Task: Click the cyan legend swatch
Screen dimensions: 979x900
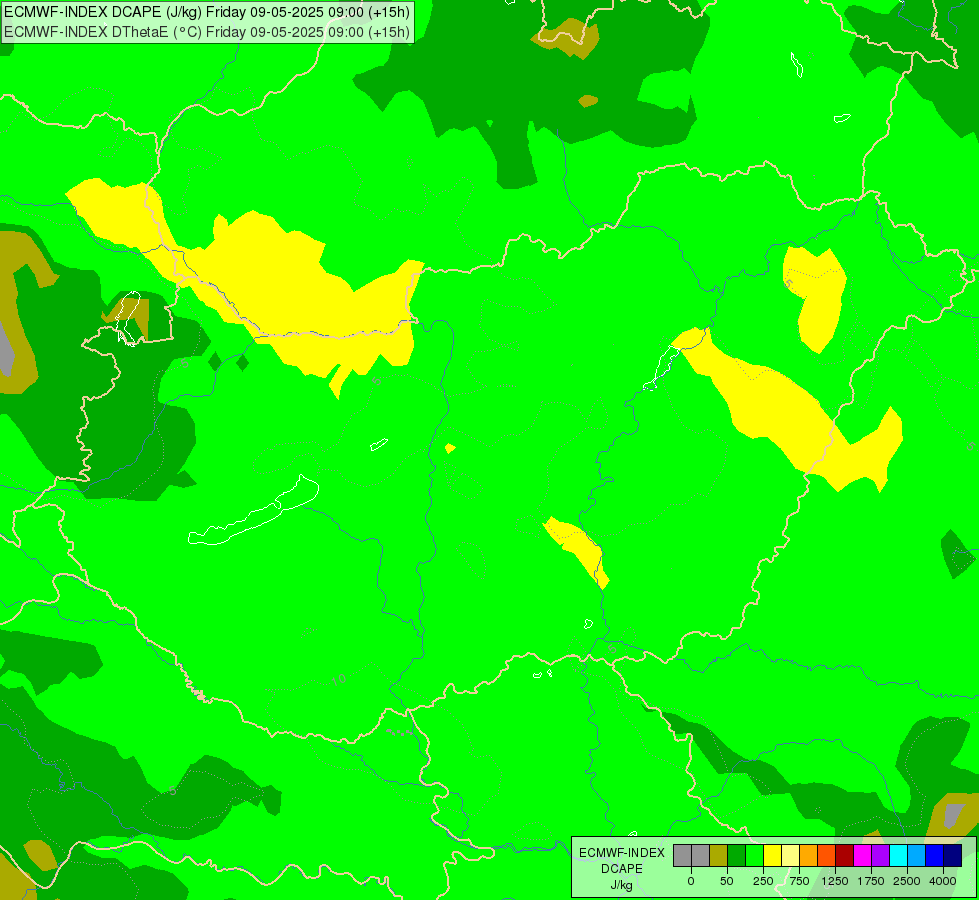Action: pos(898,856)
